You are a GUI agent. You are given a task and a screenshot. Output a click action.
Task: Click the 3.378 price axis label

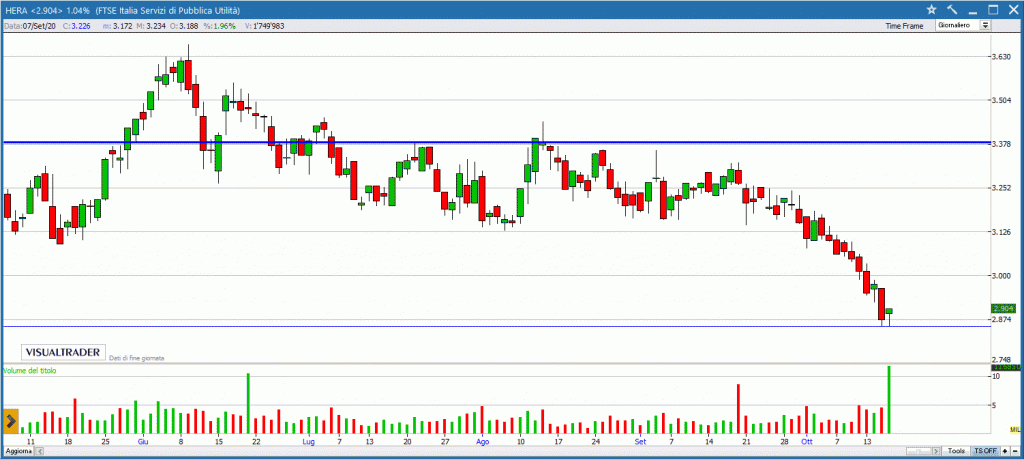(x=1002, y=144)
